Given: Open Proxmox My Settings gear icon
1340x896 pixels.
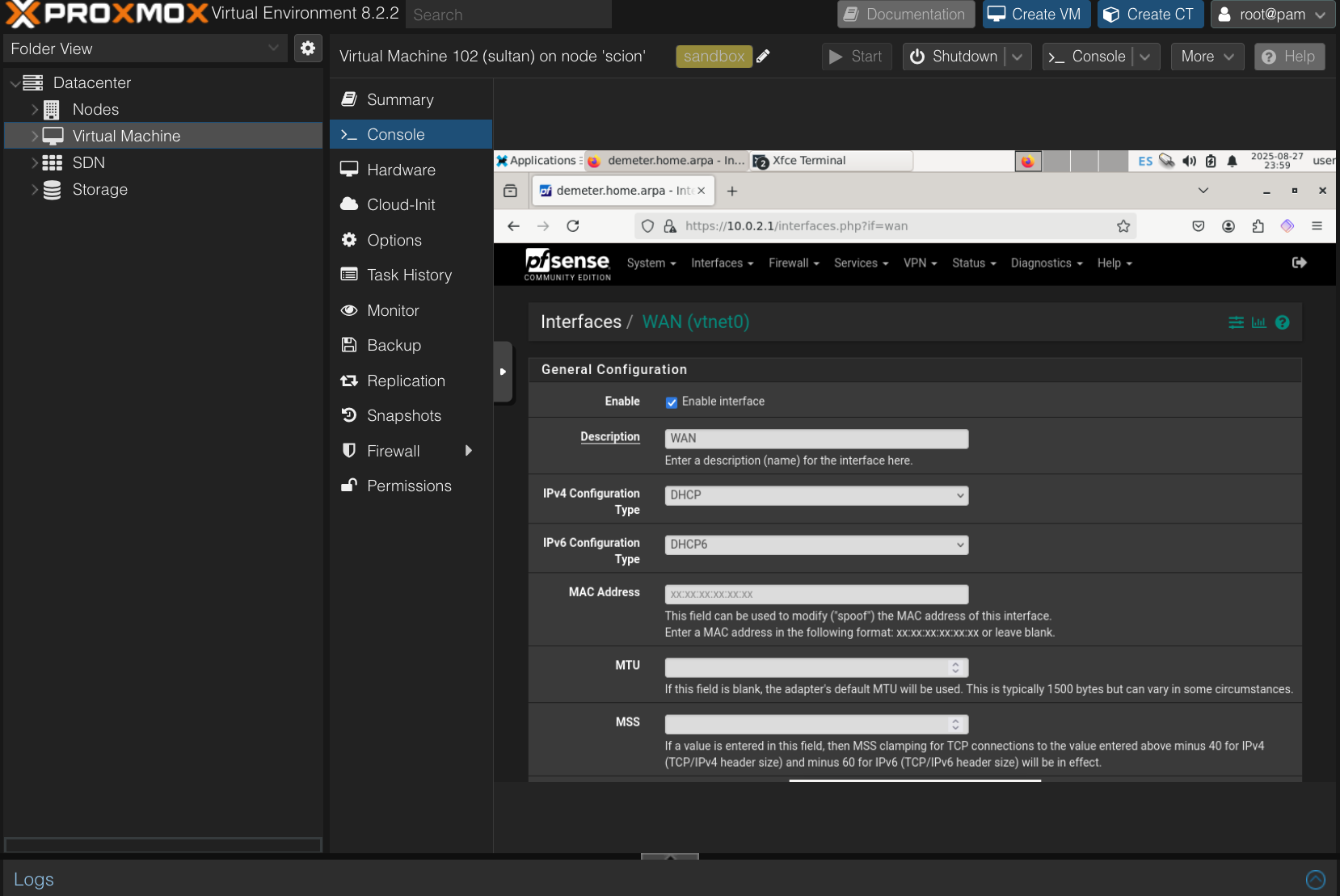Looking at the screenshot, I should pos(307,48).
